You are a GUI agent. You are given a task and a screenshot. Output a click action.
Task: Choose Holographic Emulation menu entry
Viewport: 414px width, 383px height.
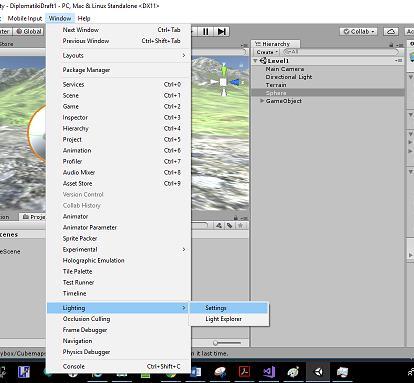click(x=119, y=260)
